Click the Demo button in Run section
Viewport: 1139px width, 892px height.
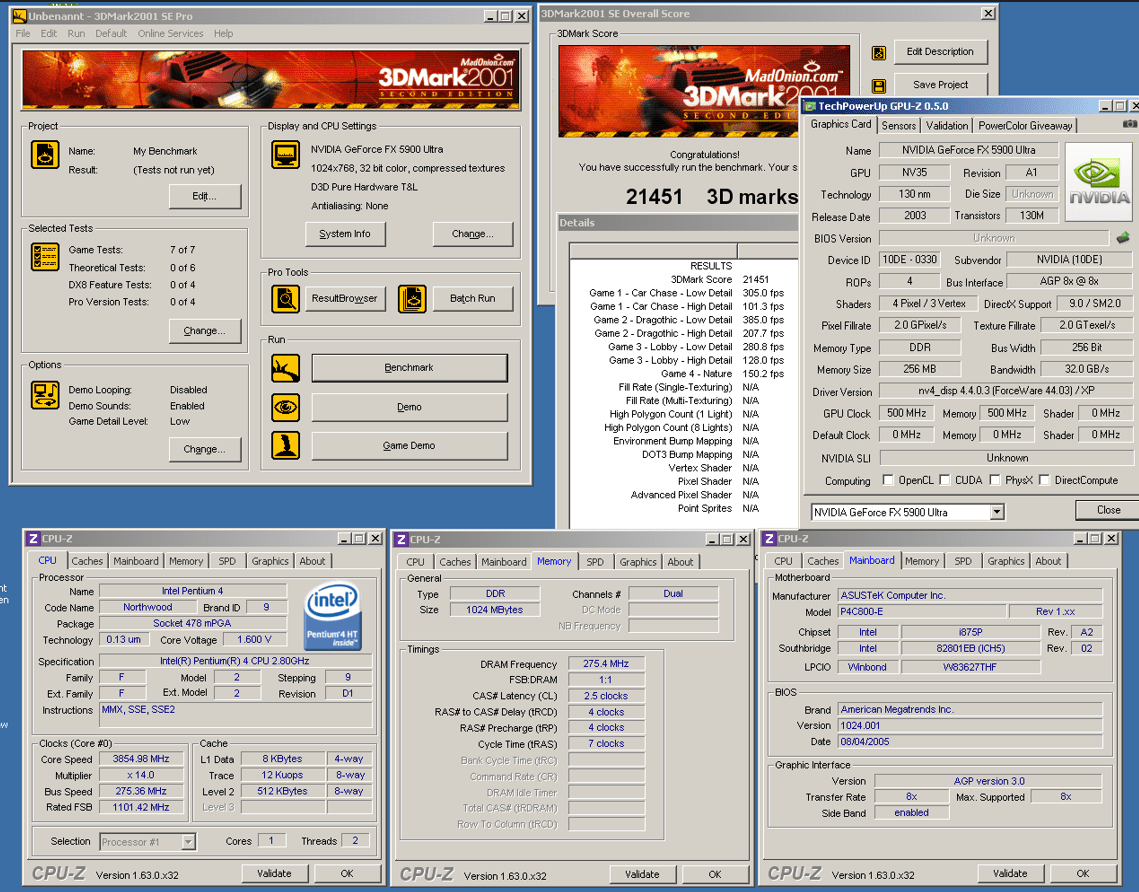pos(409,407)
